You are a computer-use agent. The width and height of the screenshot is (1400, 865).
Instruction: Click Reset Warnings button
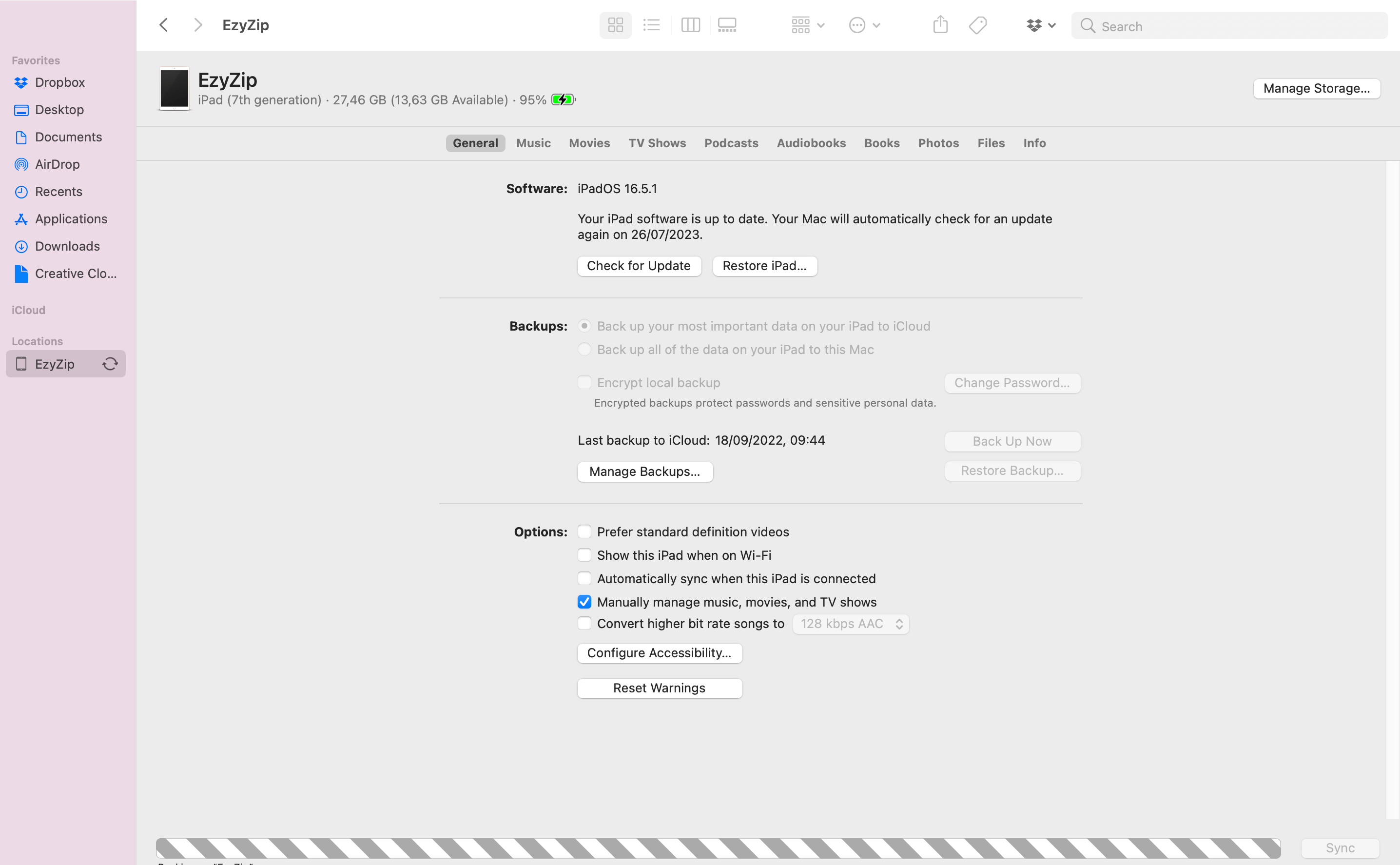click(660, 688)
